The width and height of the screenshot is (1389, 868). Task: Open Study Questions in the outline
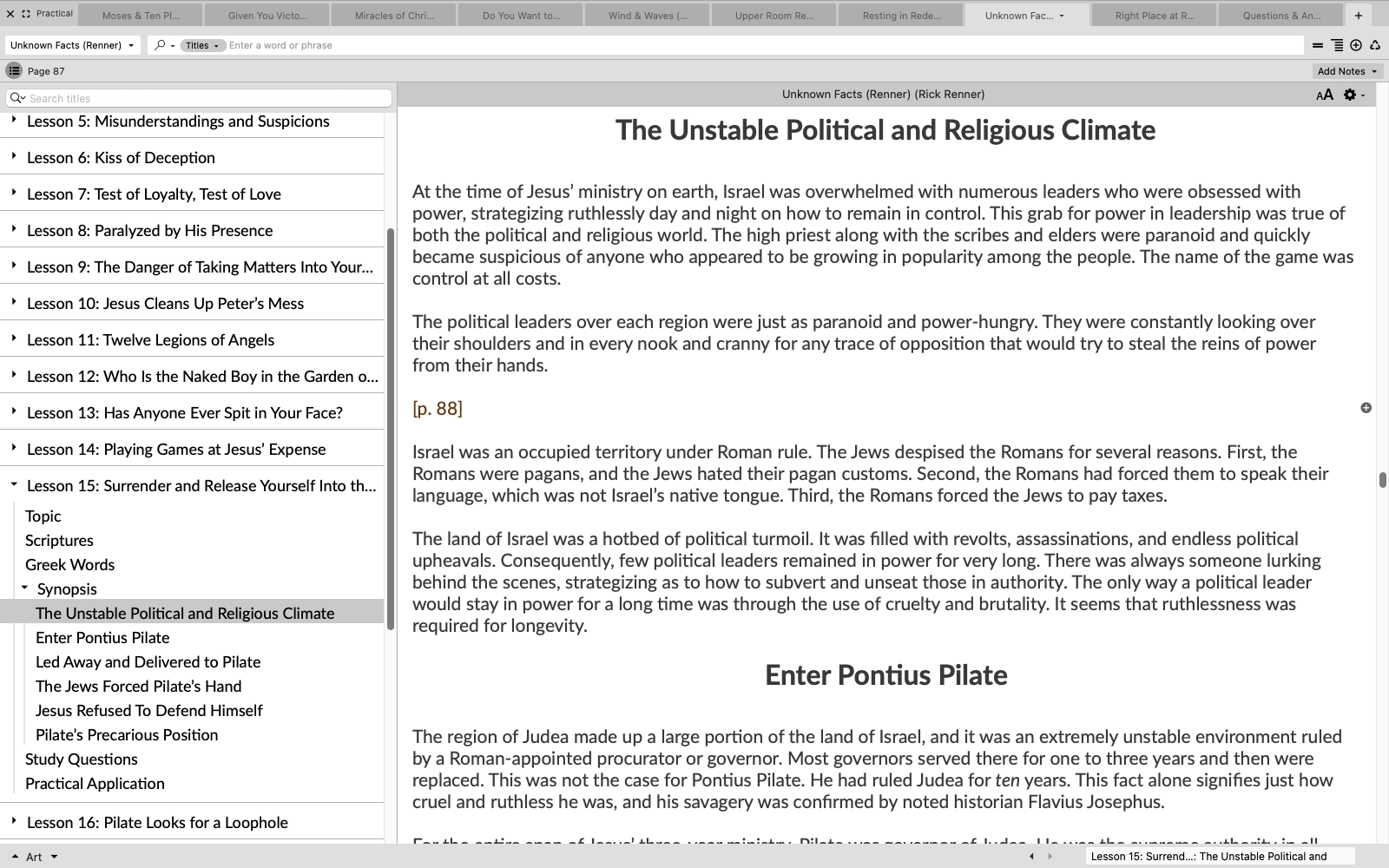(82, 759)
